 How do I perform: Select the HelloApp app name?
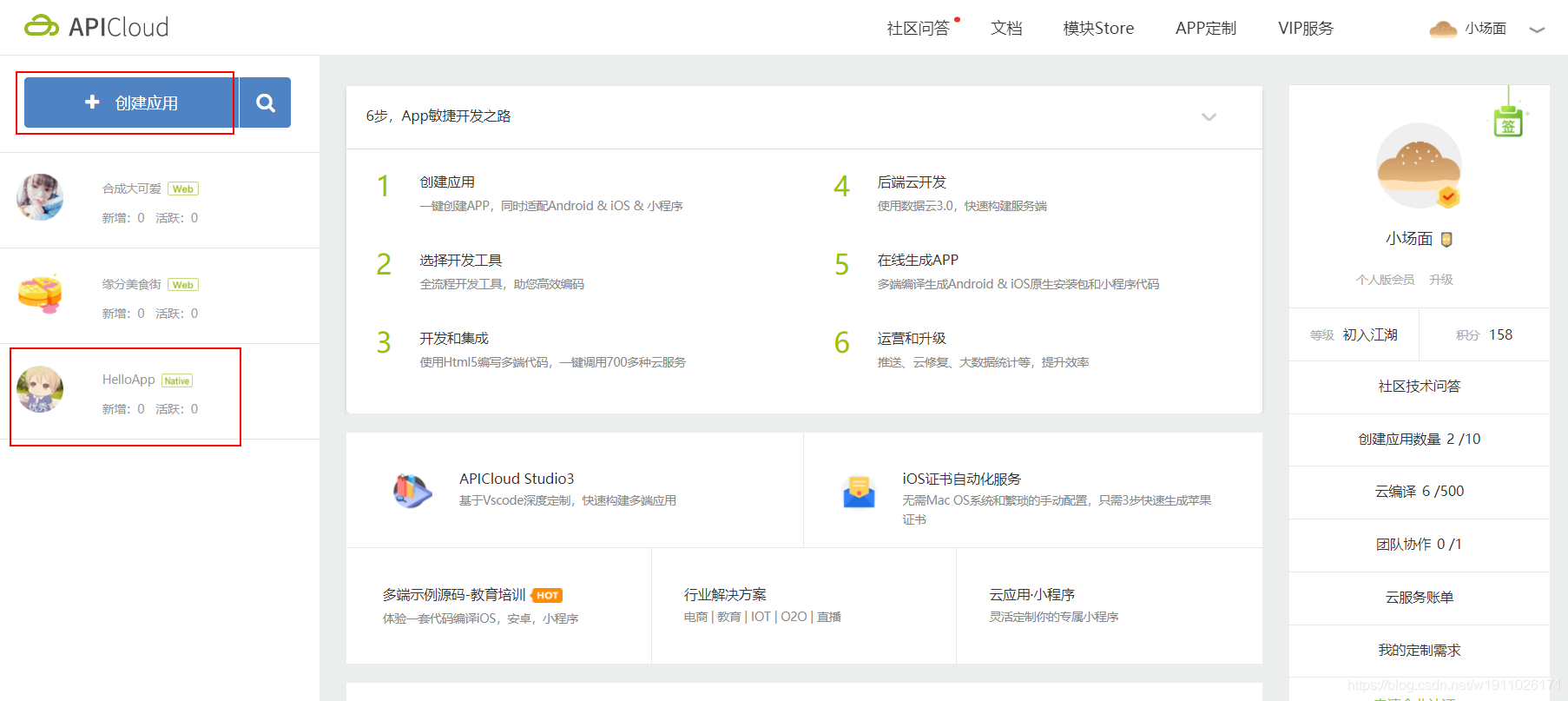[128, 380]
